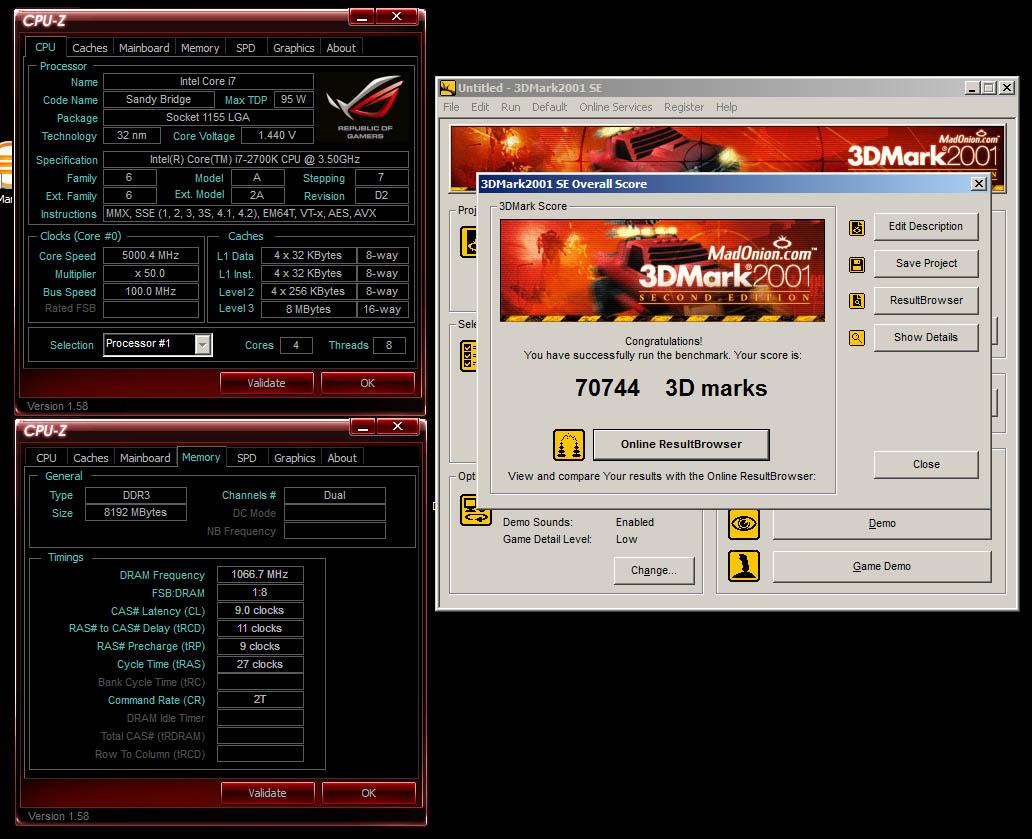The width and height of the screenshot is (1032, 839).
Task: Click Validate in the top CPU-Z window
Action: tap(267, 383)
